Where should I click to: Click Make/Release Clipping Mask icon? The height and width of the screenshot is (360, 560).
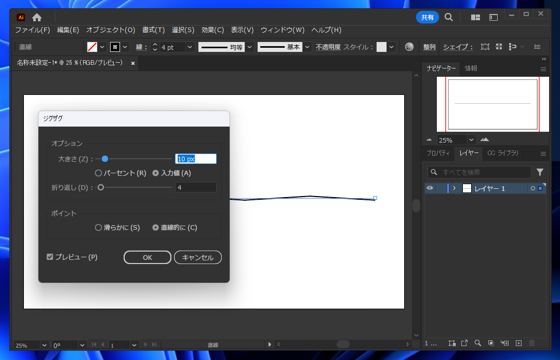click(x=491, y=343)
